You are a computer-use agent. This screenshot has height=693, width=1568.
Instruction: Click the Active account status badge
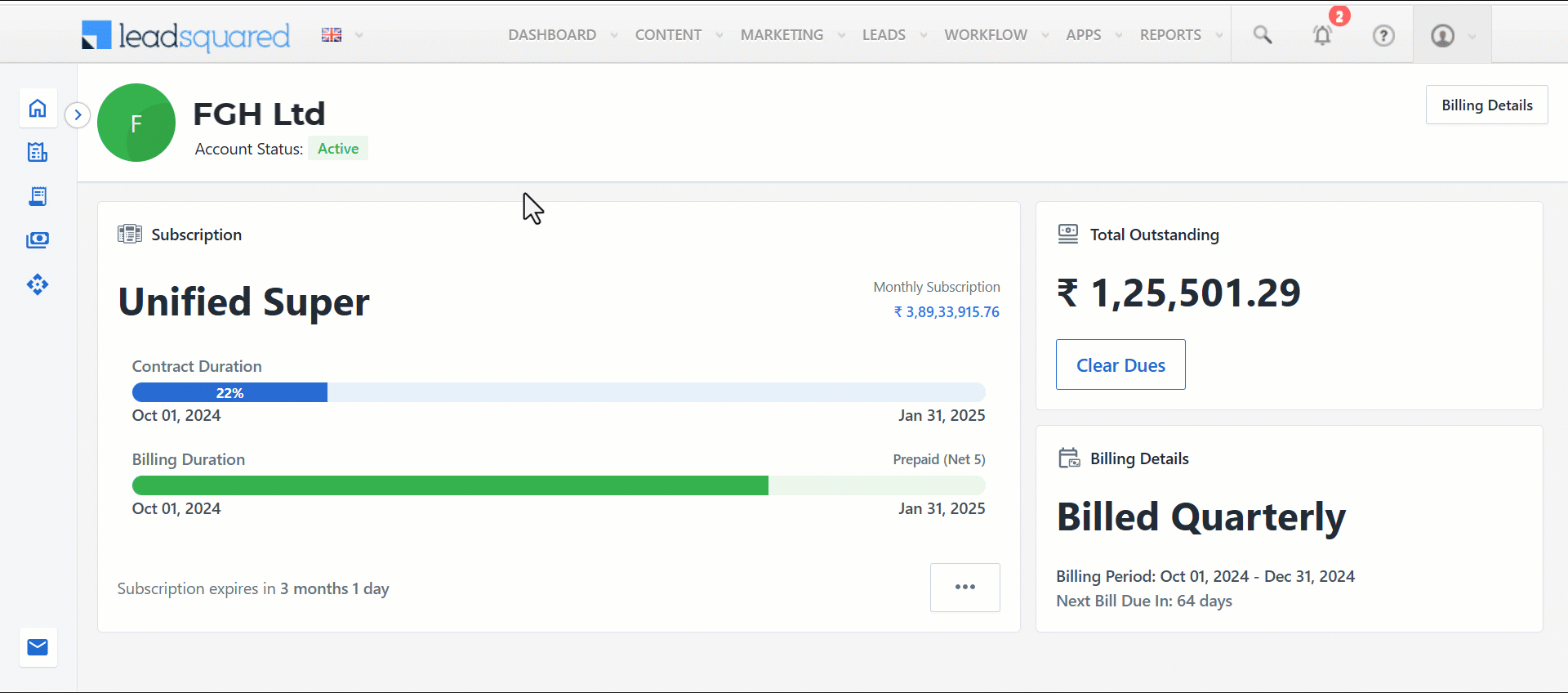pos(338,148)
